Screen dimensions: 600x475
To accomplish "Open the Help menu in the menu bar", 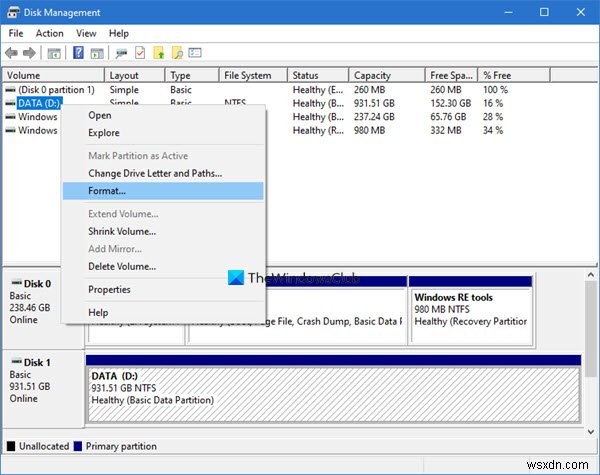I will (x=119, y=33).
